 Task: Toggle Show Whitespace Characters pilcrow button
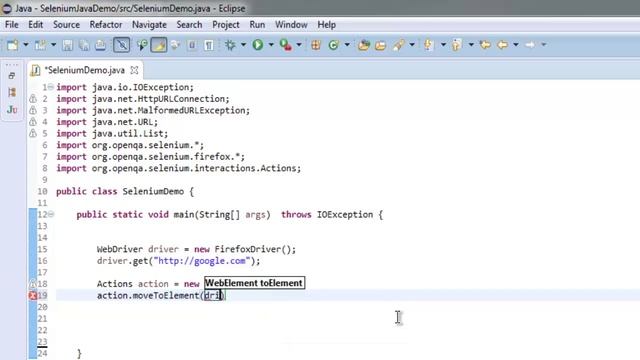click(x=209, y=45)
